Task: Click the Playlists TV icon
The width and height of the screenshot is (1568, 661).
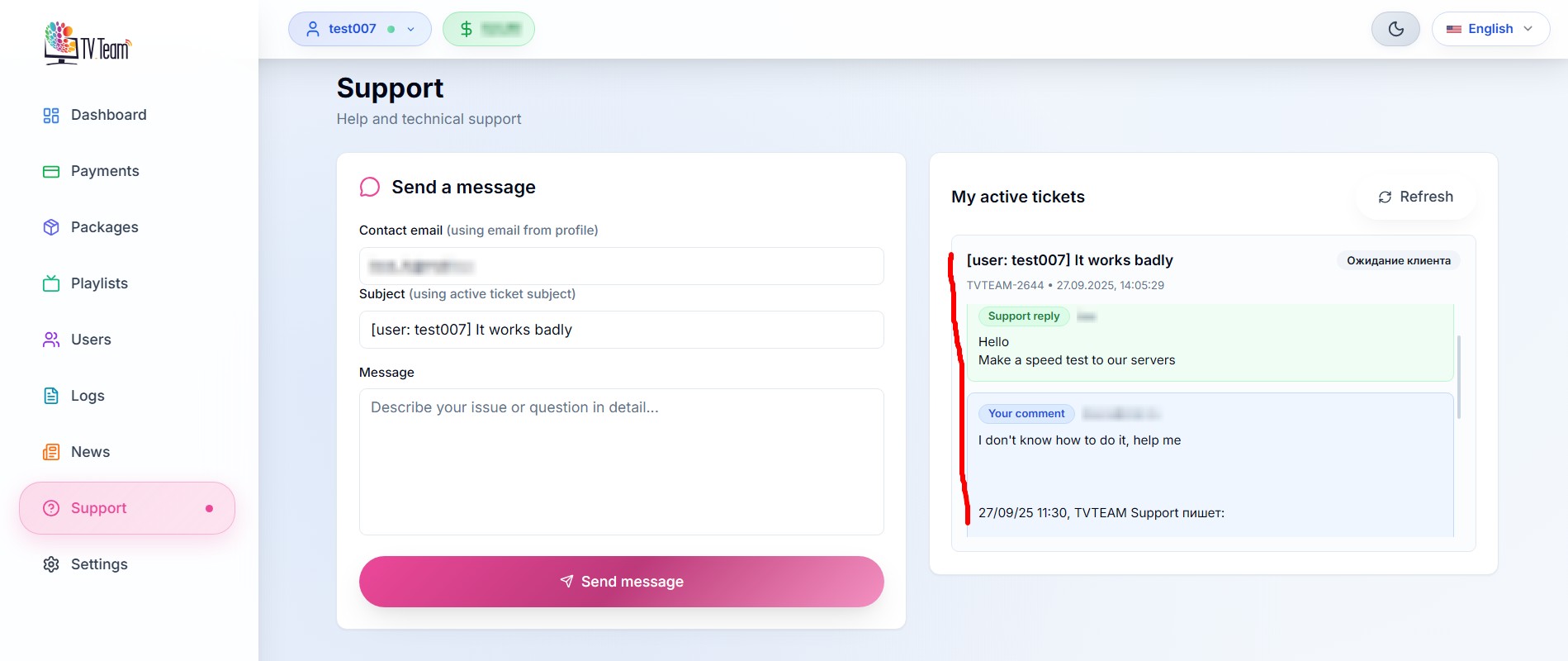Action: 51,283
